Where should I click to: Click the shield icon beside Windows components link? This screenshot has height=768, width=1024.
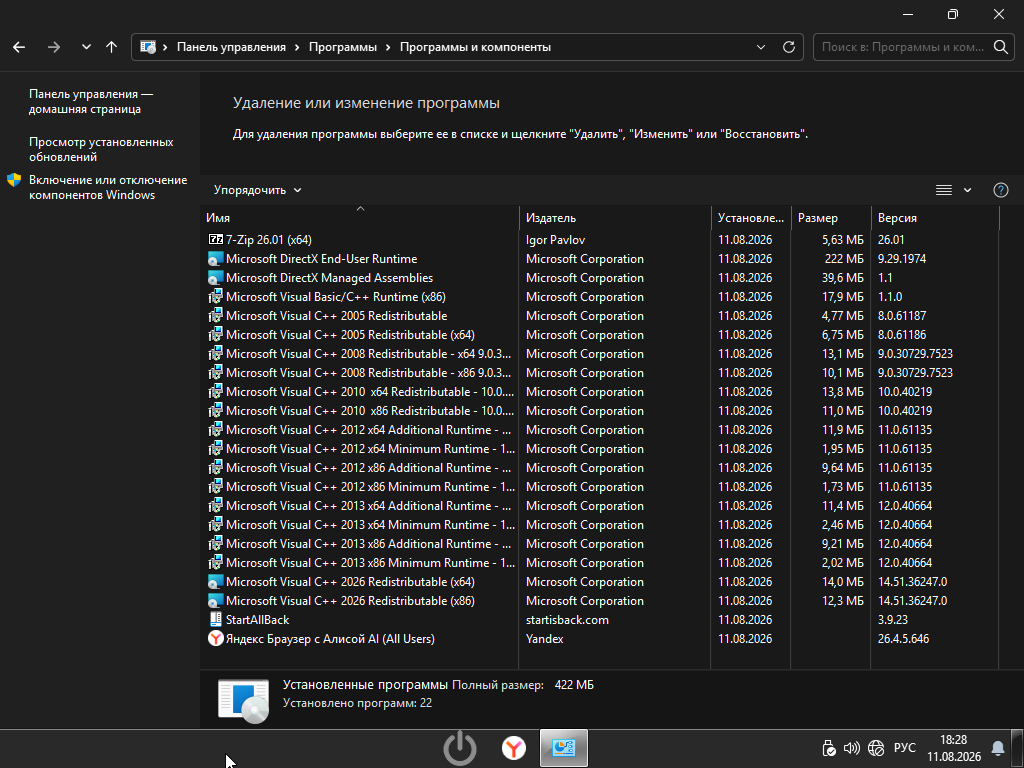(14, 180)
